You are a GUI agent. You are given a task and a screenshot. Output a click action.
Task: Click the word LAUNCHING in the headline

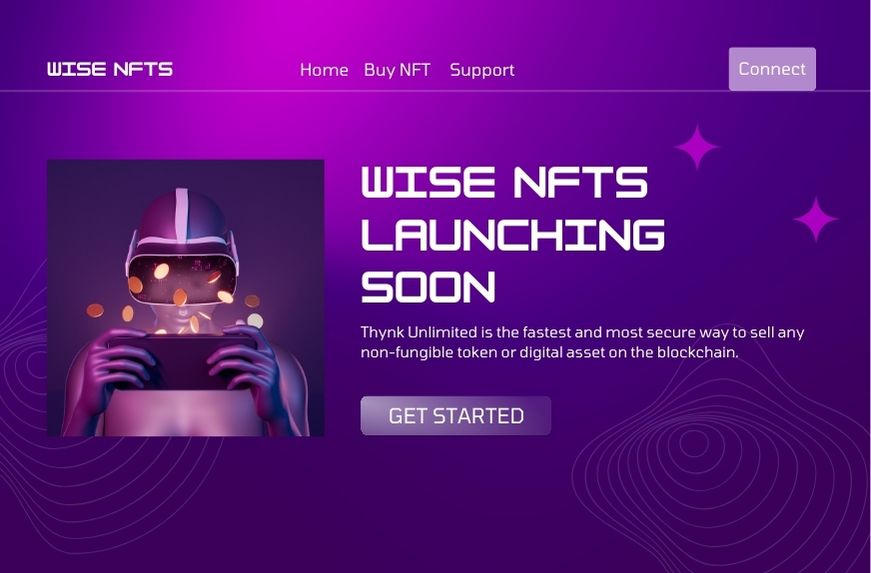(513, 234)
